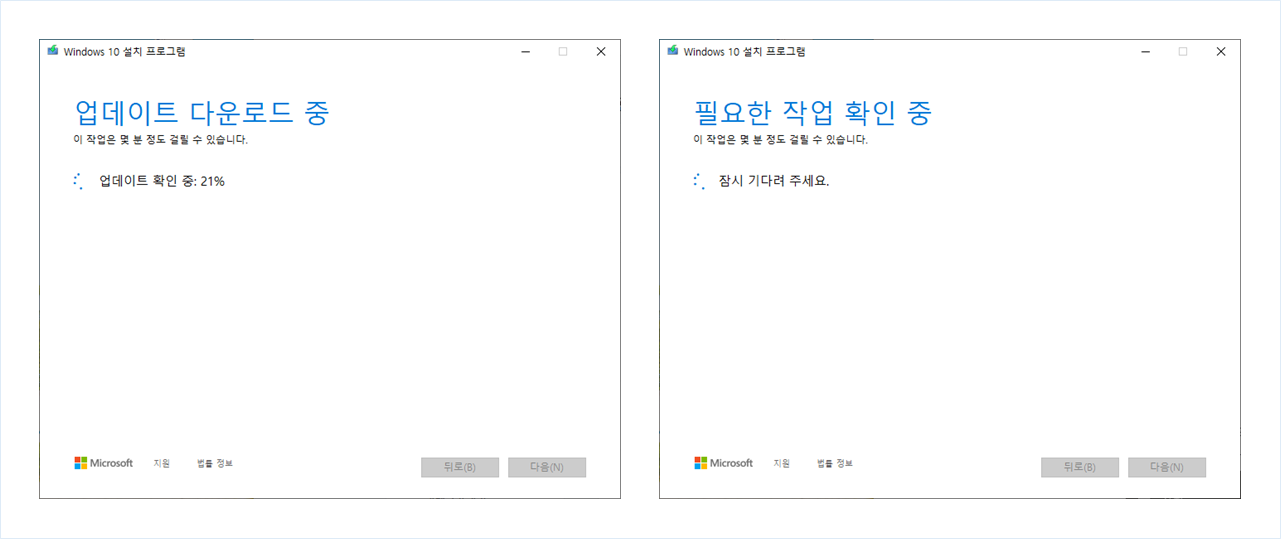Click the '잠시 기다려 주세요.' text
The width and height of the screenshot is (1281, 539).
click(774, 181)
